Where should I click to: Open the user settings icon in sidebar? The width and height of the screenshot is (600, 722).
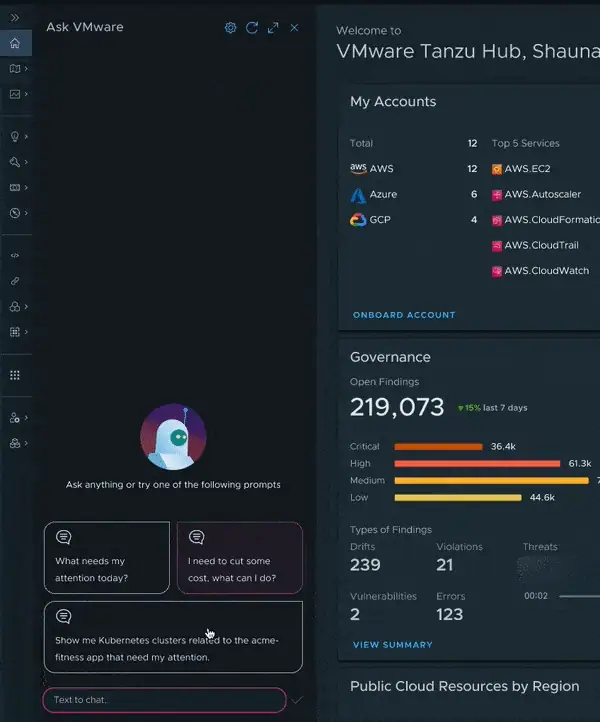[x=15, y=418]
